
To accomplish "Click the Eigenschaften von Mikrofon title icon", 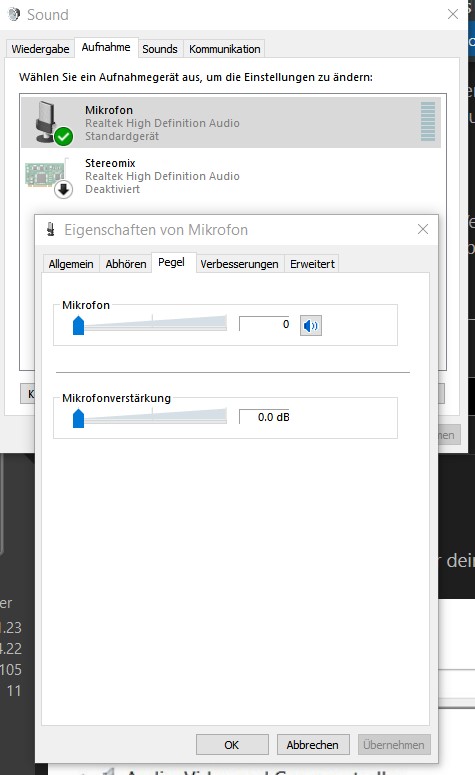I will pyautogui.click(x=50, y=229).
